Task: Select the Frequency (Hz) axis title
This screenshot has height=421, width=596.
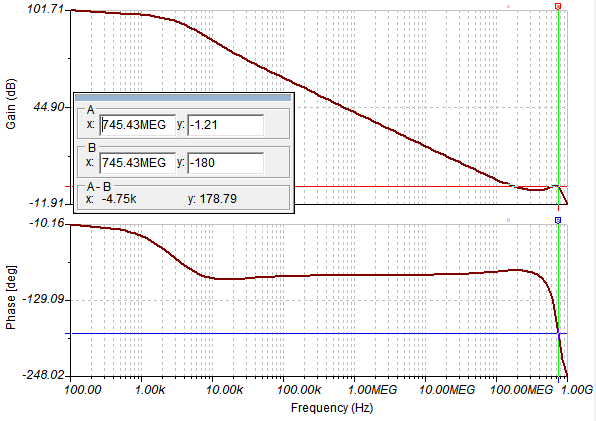Action: point(332,408)
